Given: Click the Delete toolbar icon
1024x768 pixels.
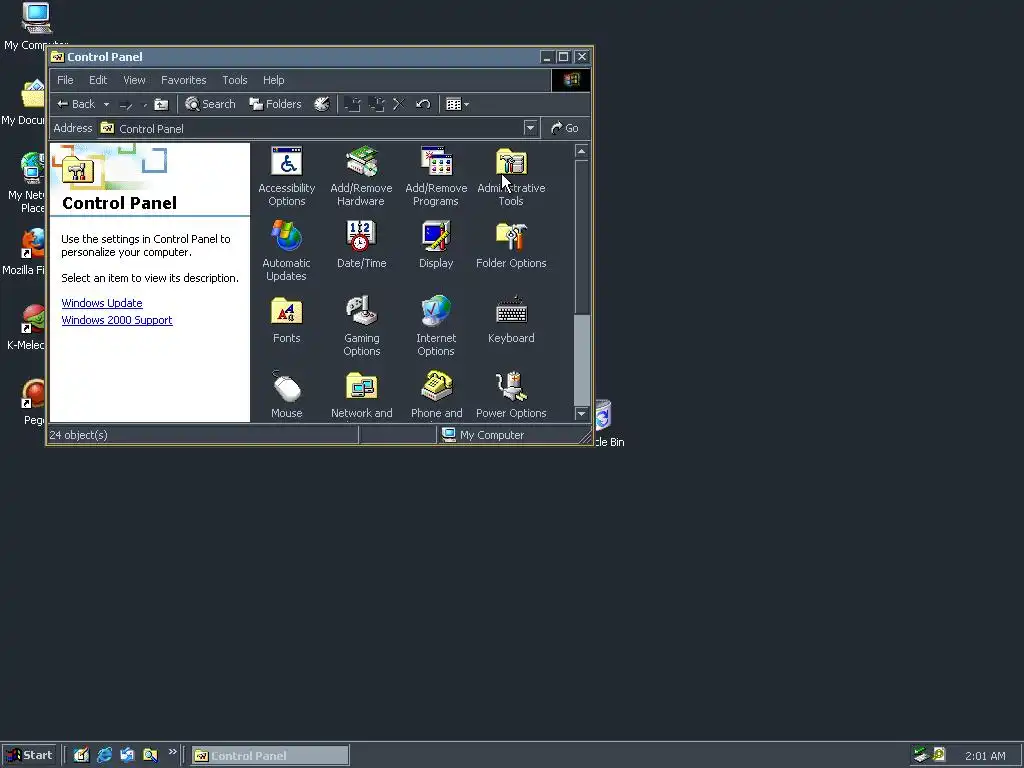Looking at the screenshot, I should [399, 104].
